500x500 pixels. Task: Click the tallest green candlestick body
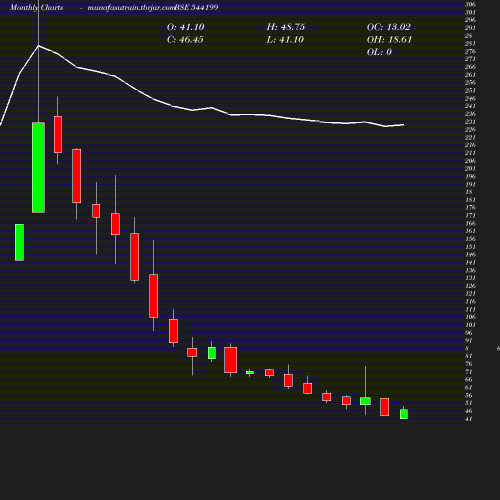[x=38, y=167]
